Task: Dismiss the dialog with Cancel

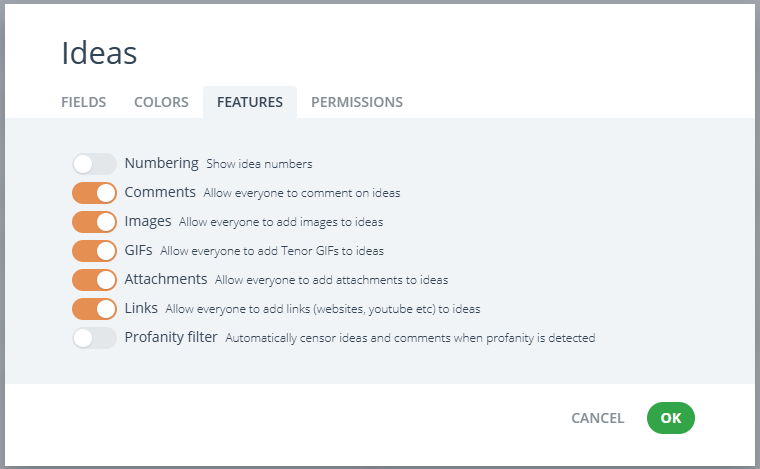Action: [x=598, y=418]
